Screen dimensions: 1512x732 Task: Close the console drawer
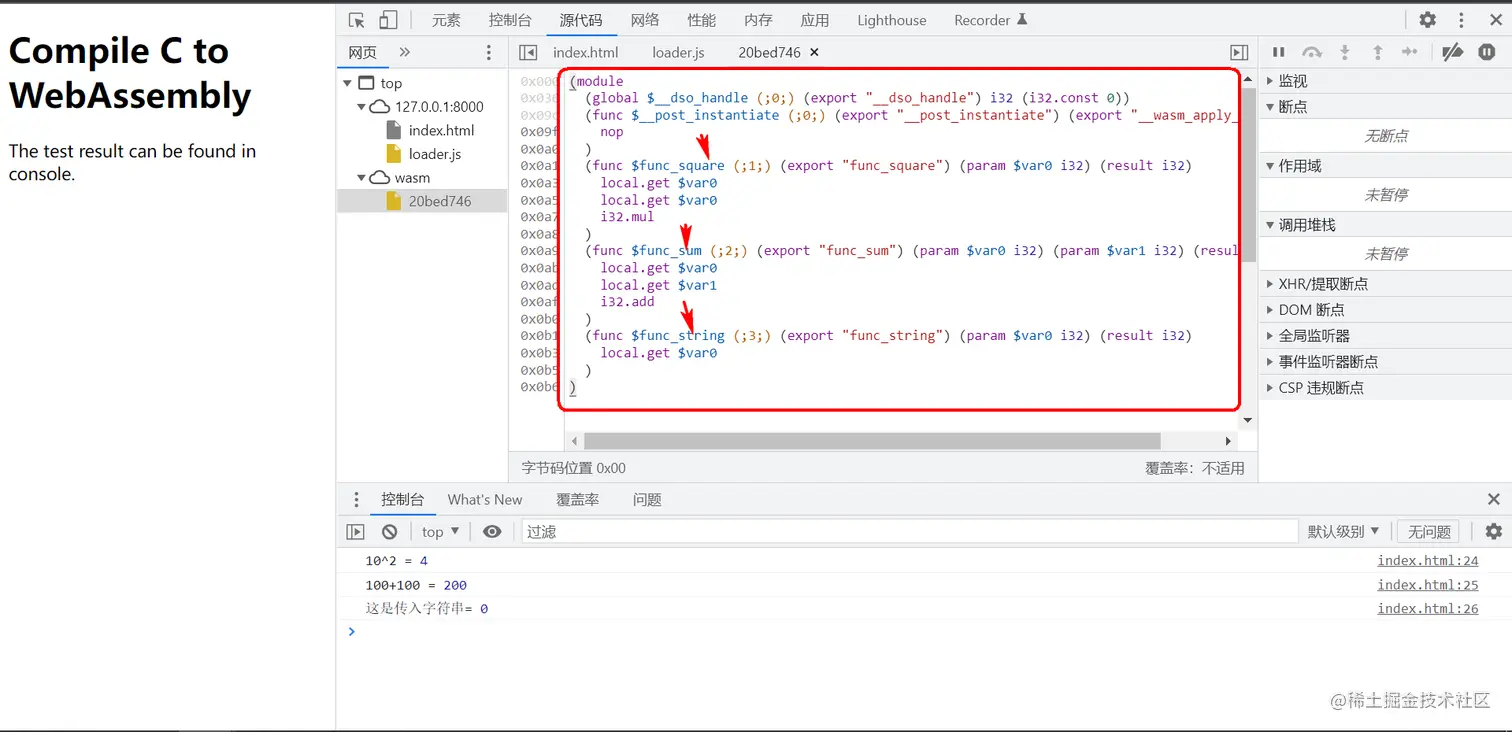coord(1493,500)
